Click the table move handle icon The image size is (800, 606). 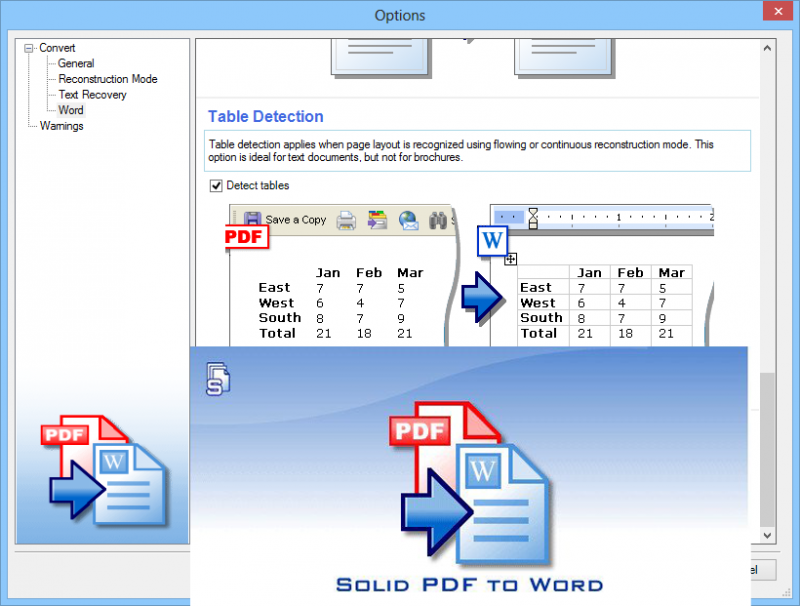(x=511, y=259)
